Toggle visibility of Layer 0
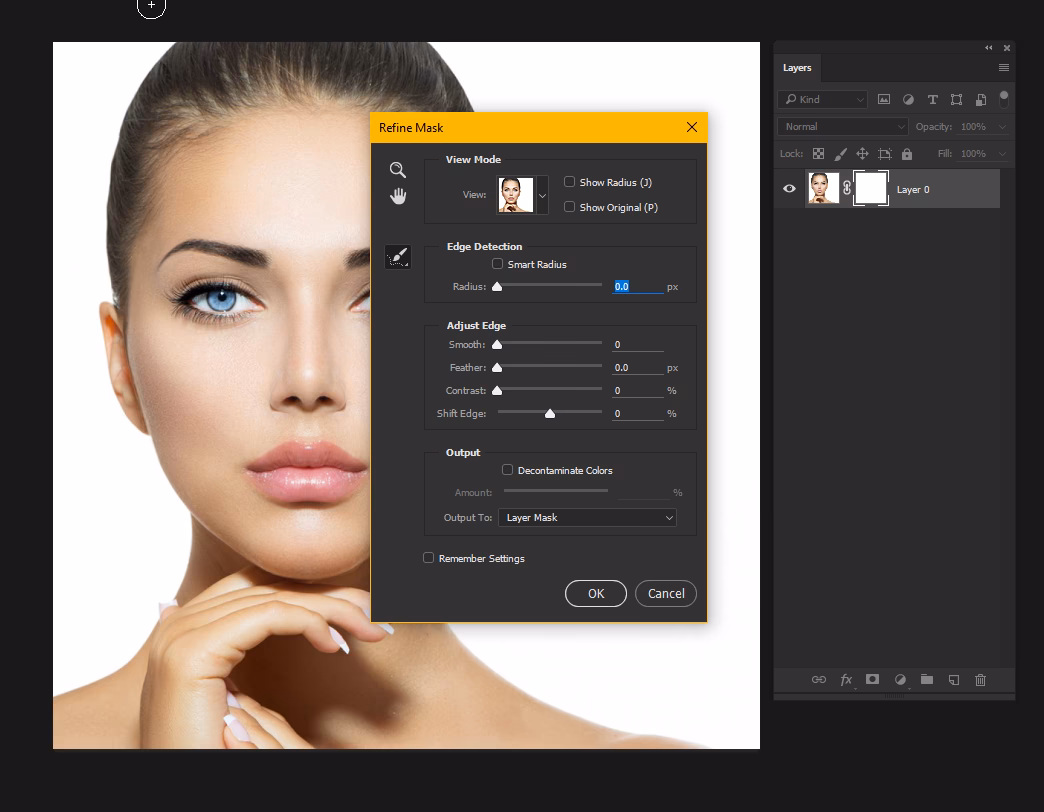 click(x=789, y=188)
